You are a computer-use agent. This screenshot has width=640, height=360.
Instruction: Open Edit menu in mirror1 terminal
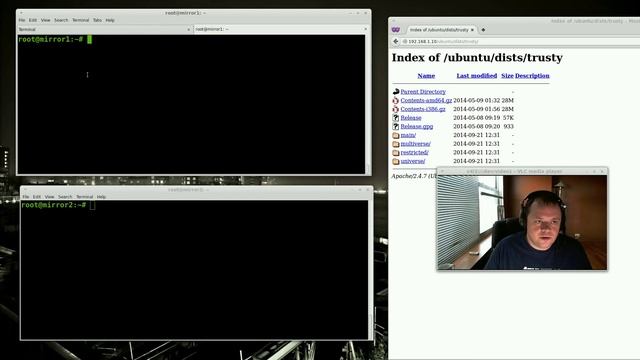pyautogui.click(x=33, y=20)
